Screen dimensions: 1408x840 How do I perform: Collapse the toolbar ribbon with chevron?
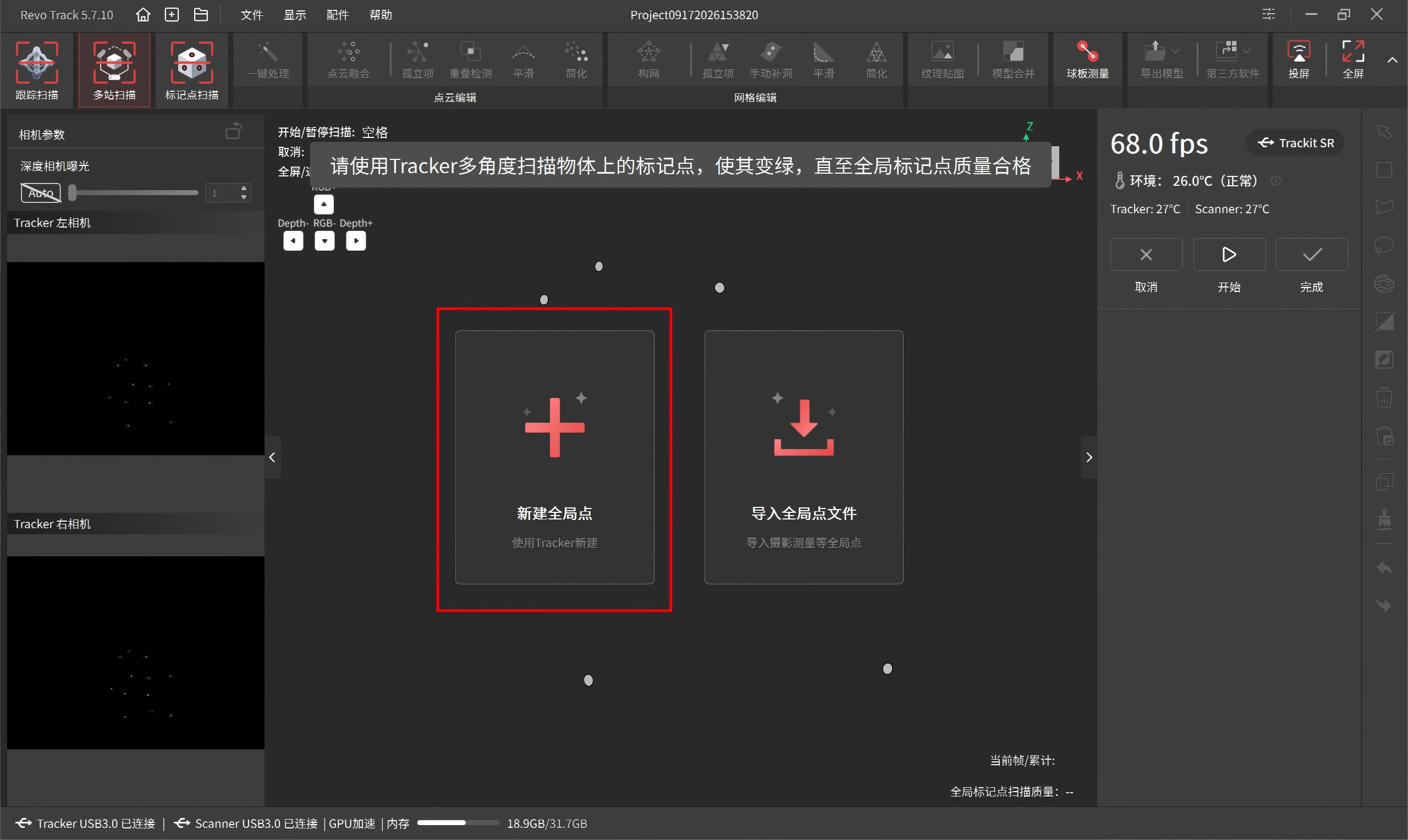coord(1392,60)
